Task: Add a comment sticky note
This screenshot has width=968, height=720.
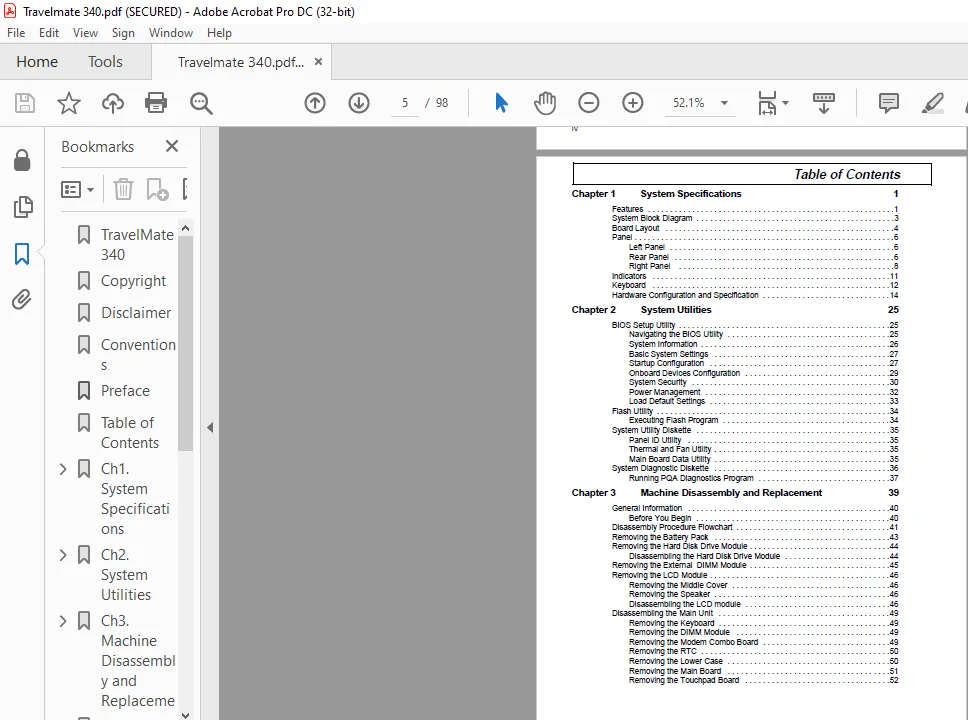Action: click(888, 103)
